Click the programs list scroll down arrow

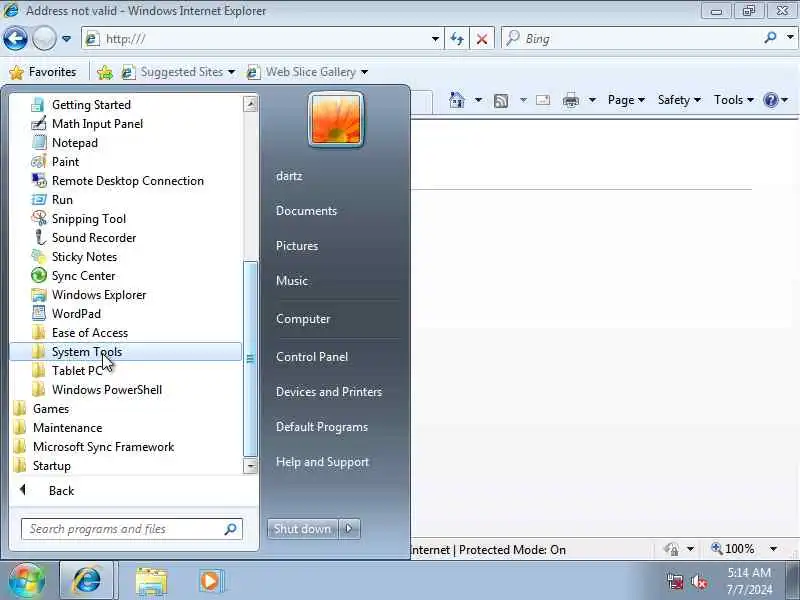point(250,466)
